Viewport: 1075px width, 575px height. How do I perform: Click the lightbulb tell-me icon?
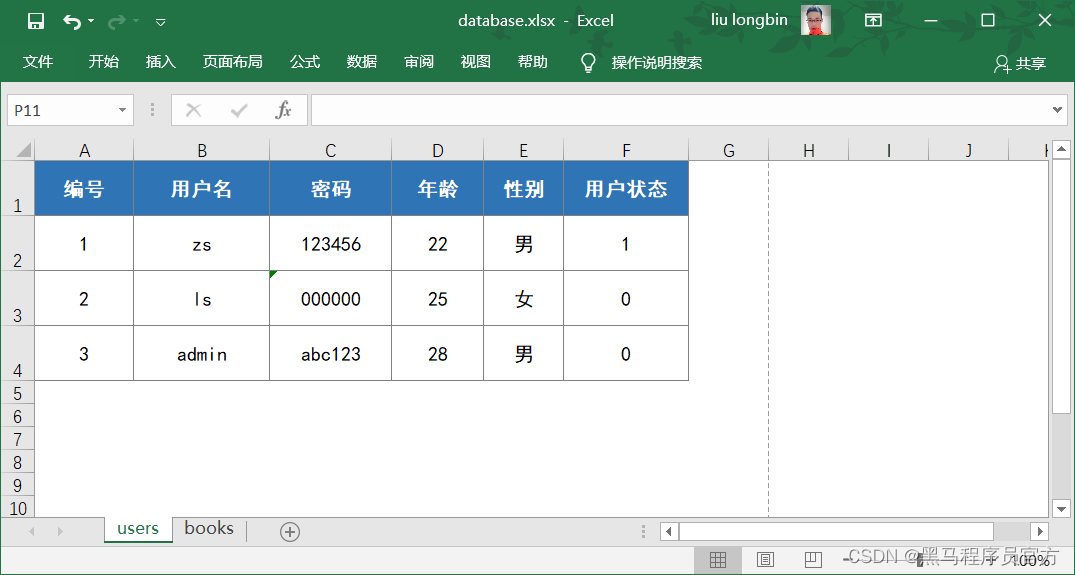[x=588, y=62]
